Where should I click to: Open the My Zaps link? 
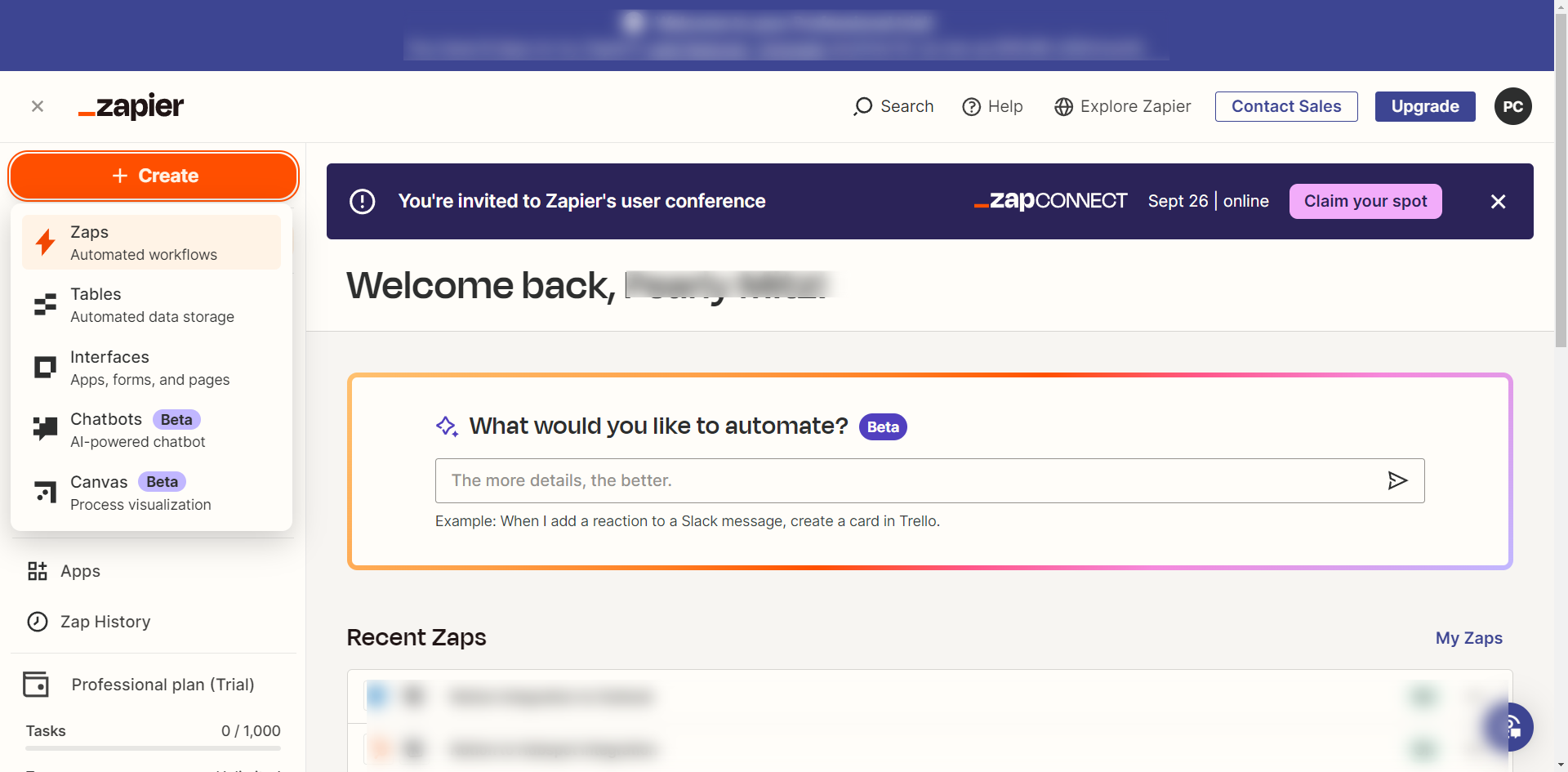tap(1468, 638)
